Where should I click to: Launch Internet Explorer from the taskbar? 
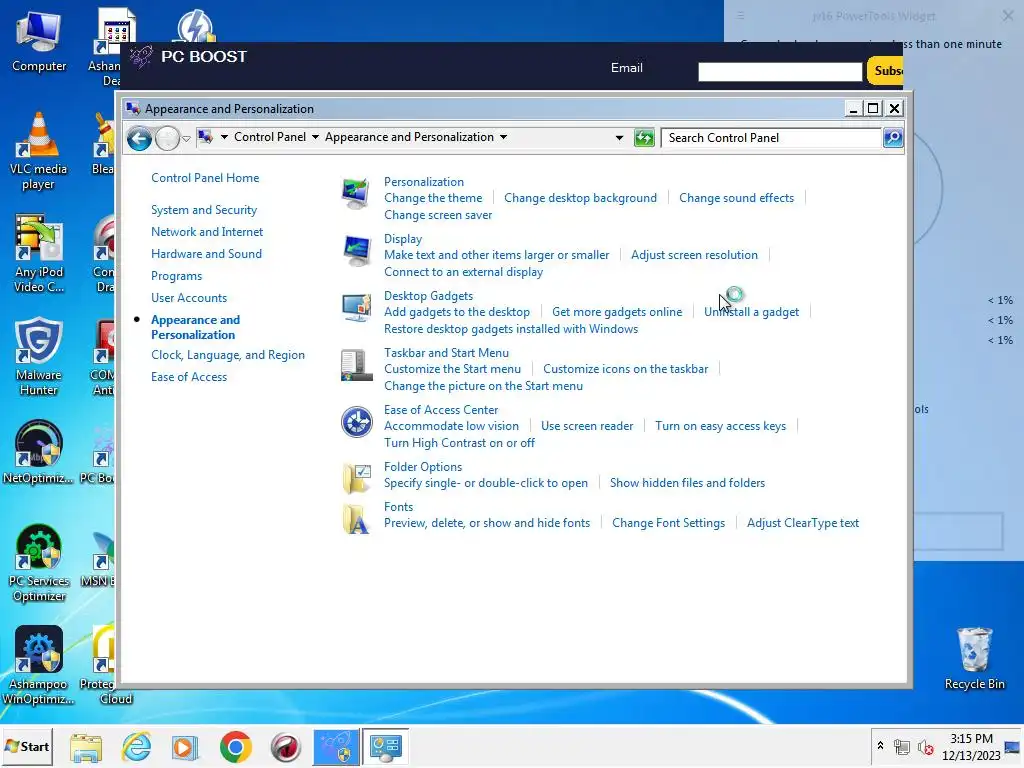136,747
